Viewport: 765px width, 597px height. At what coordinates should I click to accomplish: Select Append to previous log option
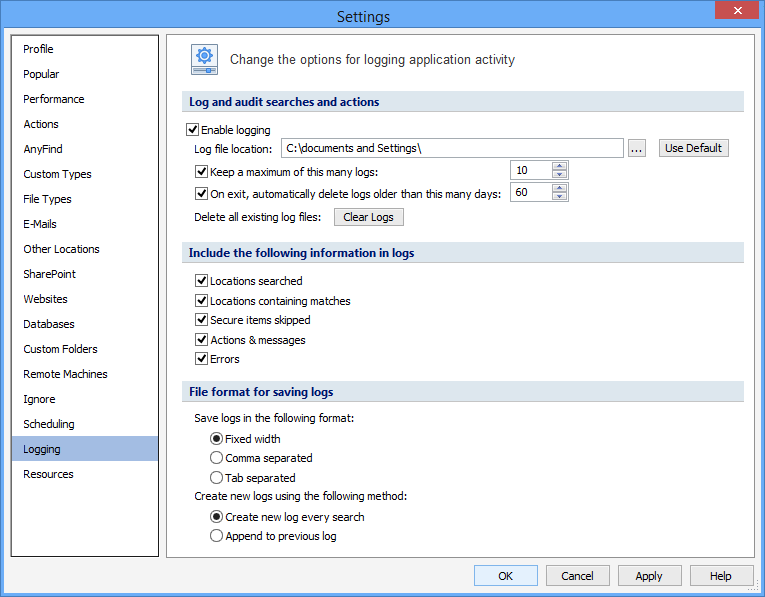point(216,536)
